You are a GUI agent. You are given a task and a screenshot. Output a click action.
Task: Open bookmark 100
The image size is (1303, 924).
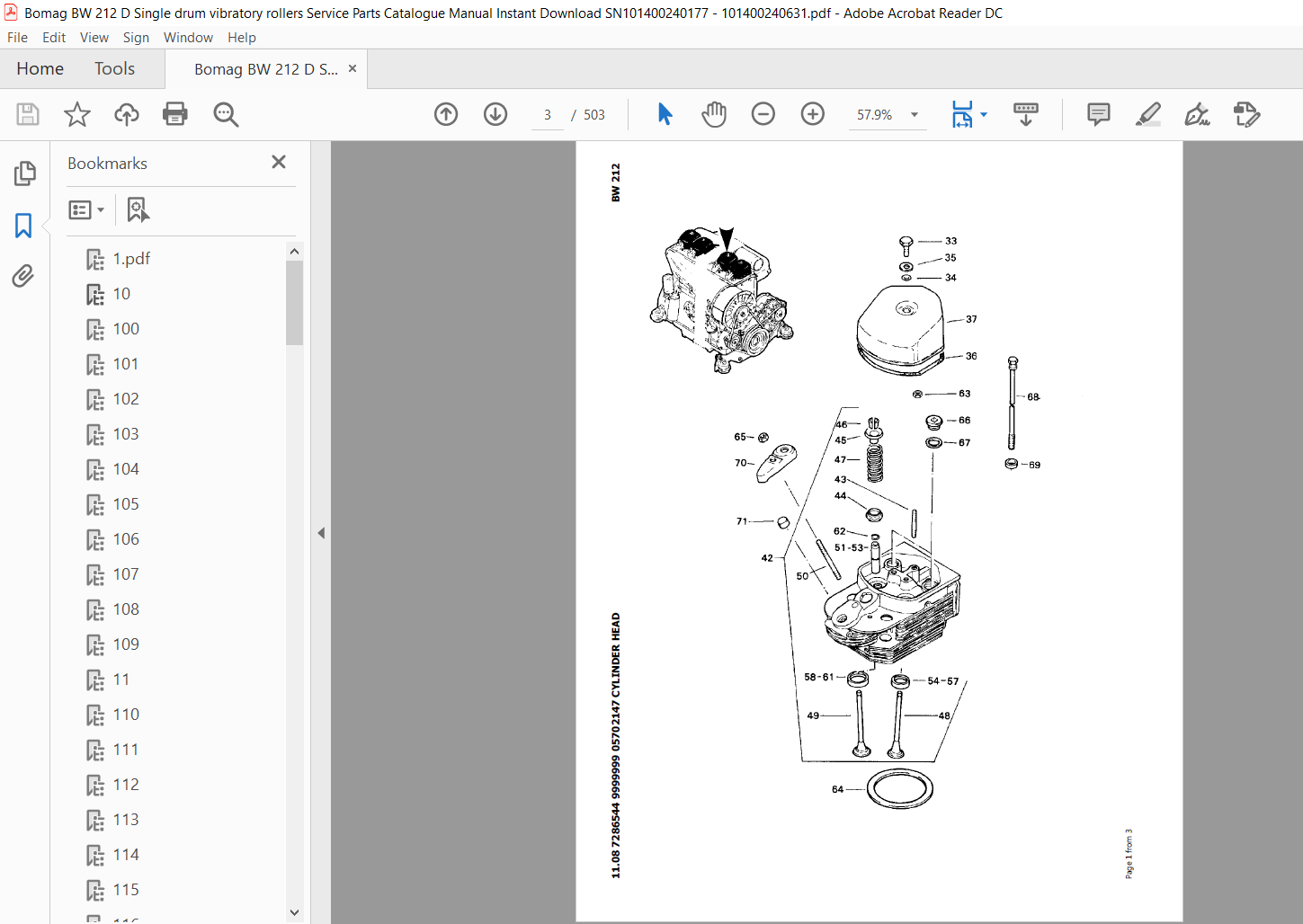(x=126, y=329)
